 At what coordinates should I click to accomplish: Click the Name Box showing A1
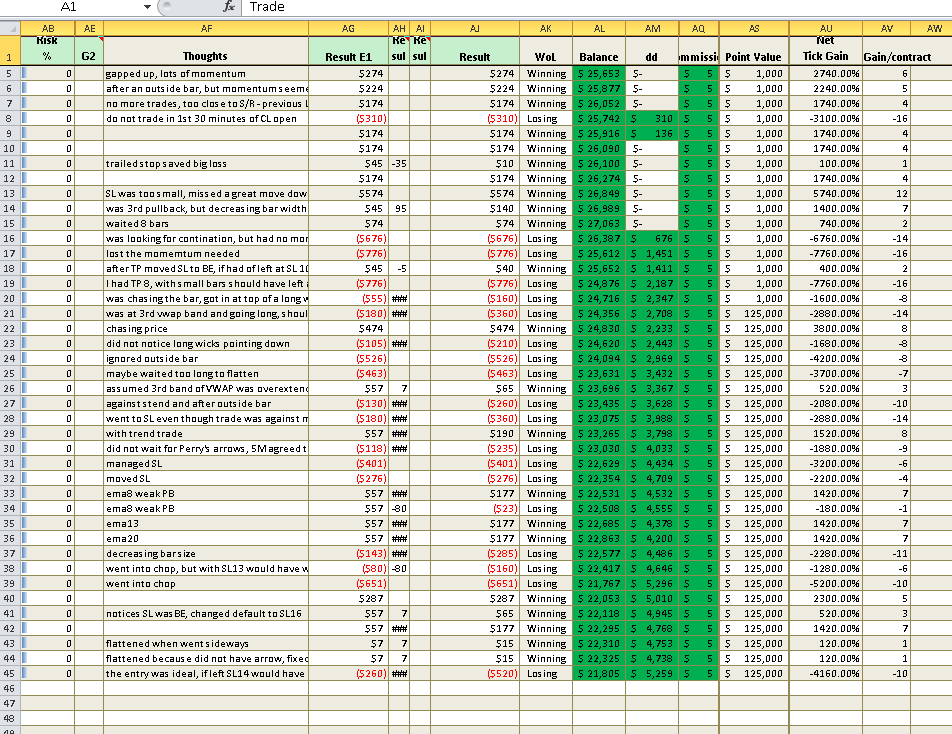coord(69,7)
